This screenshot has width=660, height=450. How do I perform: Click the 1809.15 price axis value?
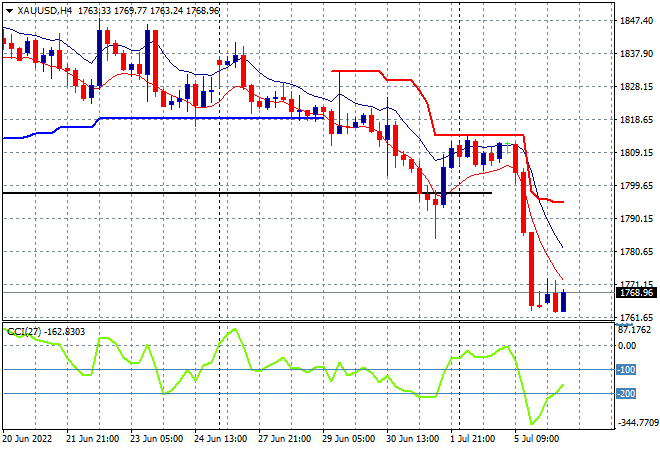tap(636, 152)
